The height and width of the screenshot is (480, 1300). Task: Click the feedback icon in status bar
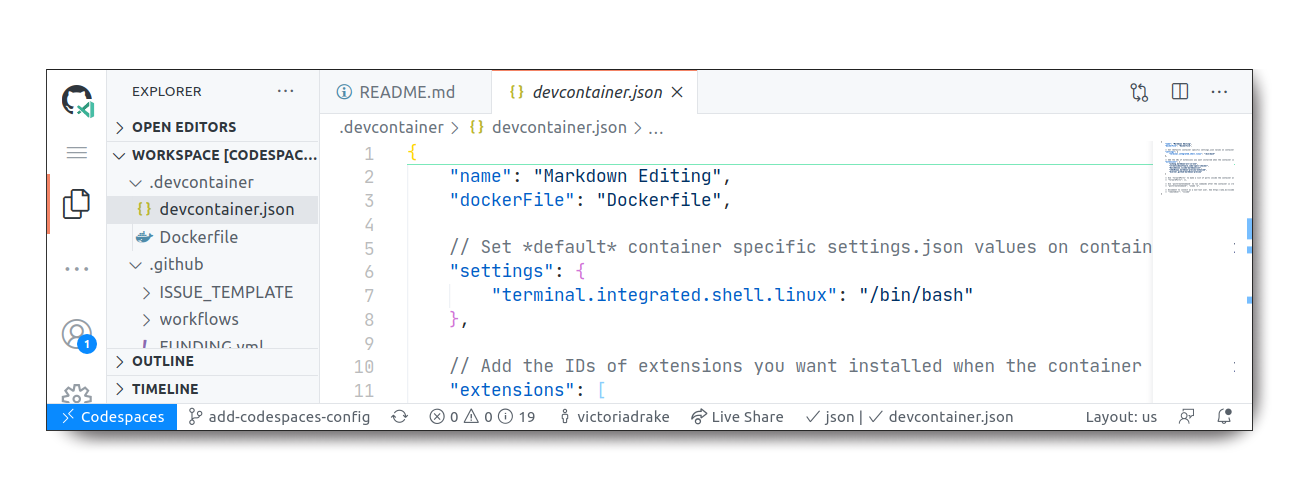[x=1187, y=417]
